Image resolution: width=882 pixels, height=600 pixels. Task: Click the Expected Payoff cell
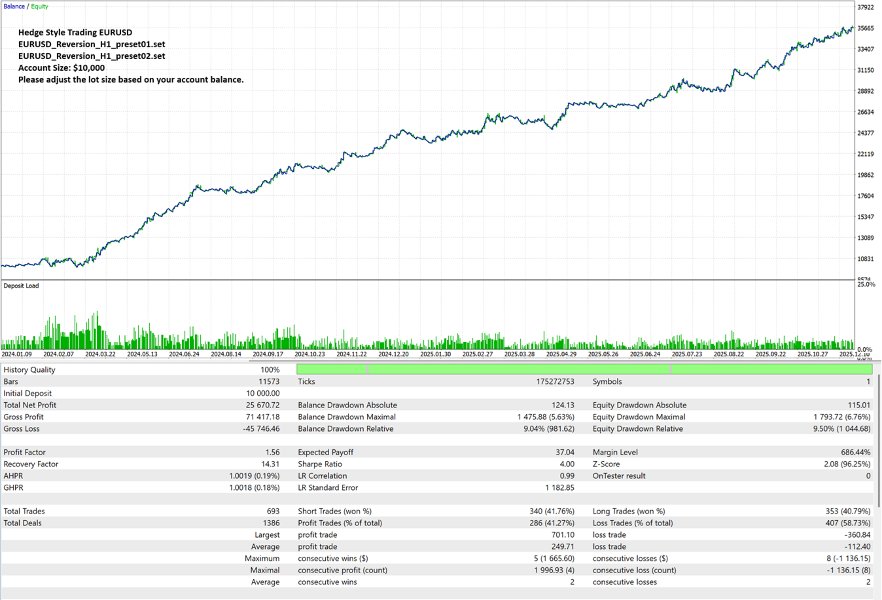coord(330,452)
